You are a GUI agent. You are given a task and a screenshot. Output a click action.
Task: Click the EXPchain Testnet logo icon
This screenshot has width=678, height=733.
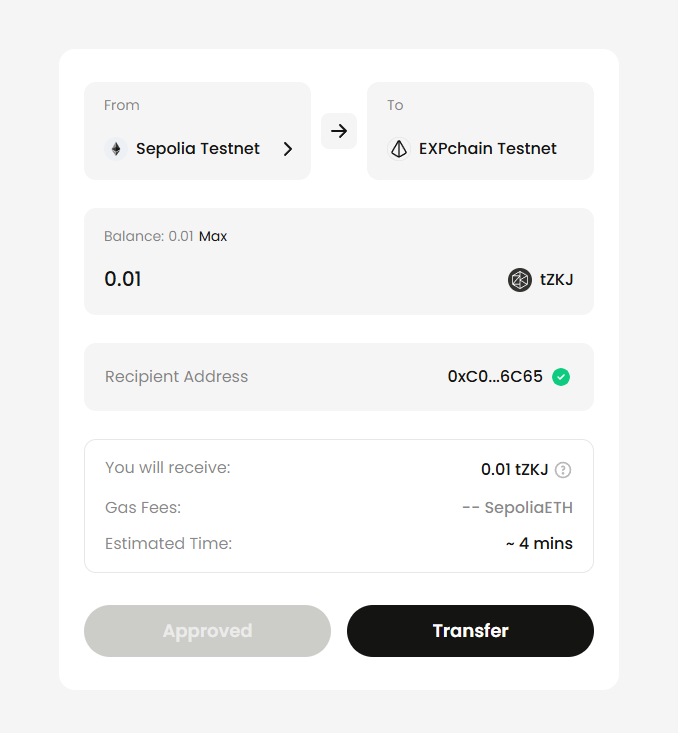click(399, 149)
